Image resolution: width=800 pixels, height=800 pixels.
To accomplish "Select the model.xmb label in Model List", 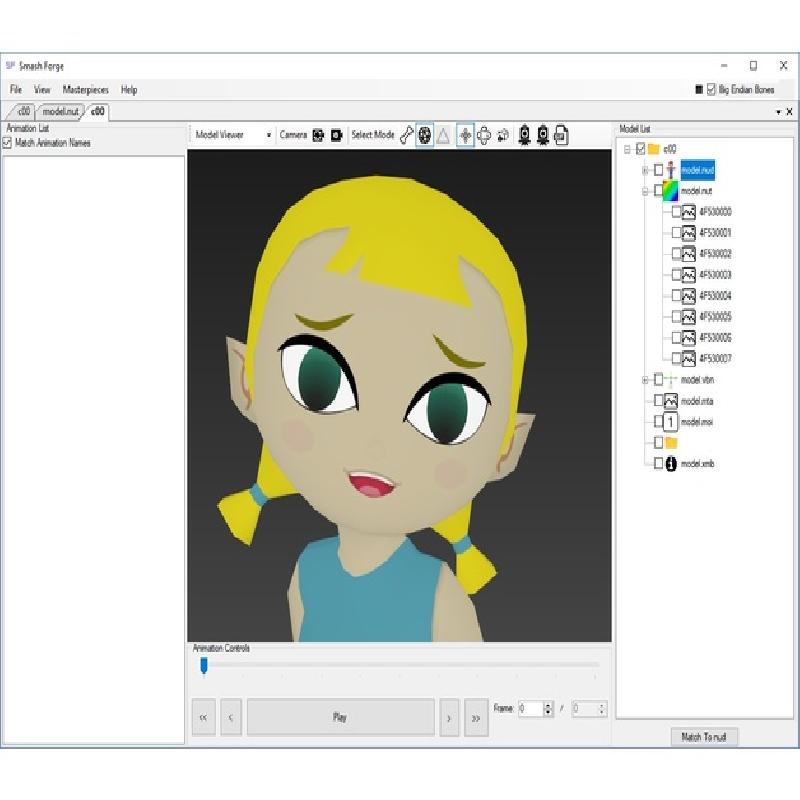I will (697, 464).
